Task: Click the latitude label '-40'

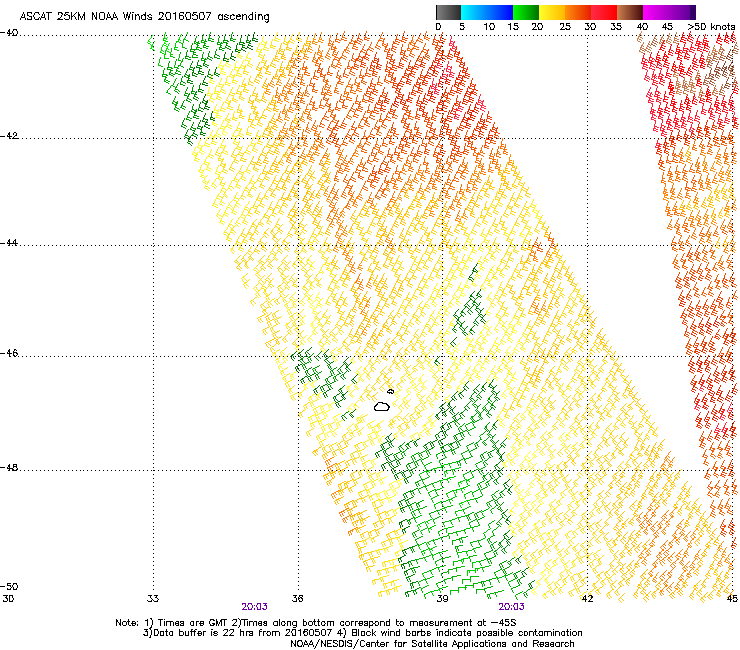Action: point(9,33)
